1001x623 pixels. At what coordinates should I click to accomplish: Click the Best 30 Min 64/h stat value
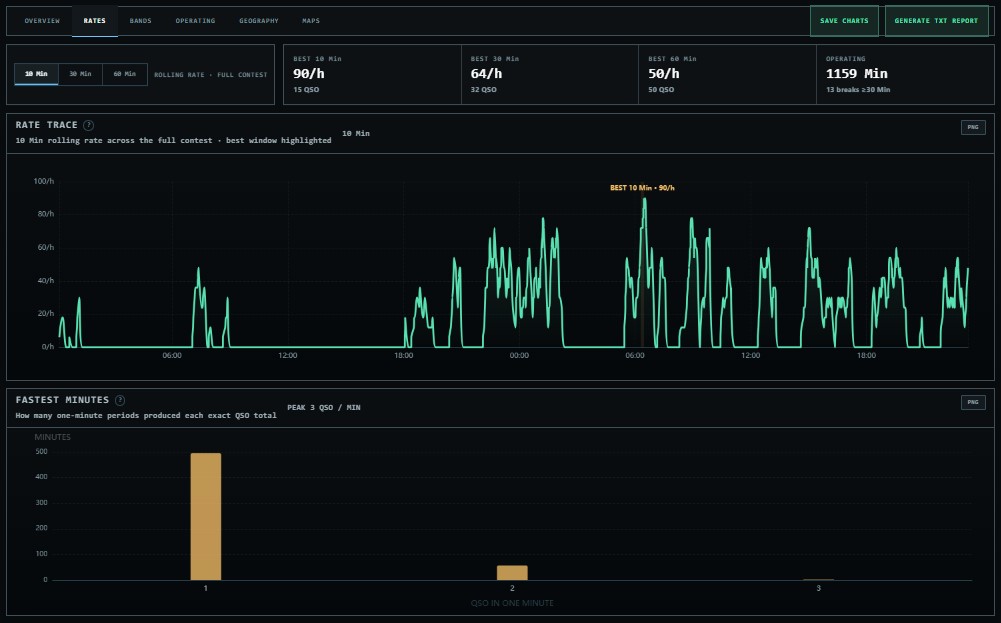486,73
